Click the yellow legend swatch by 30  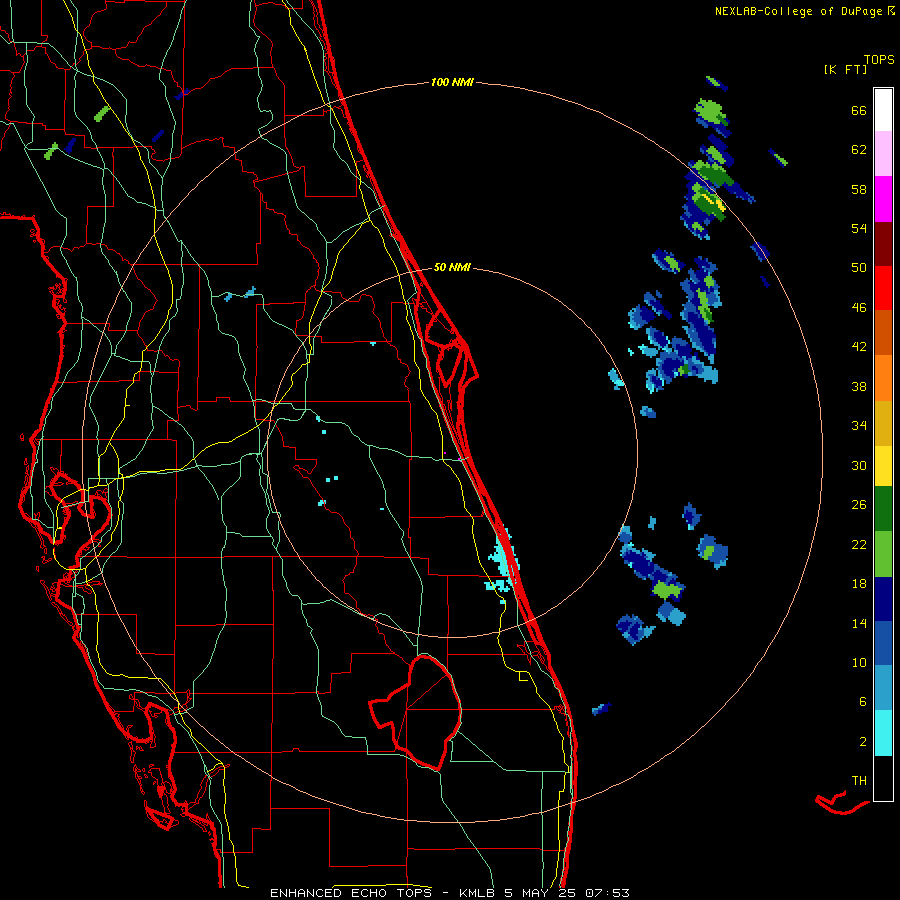(x=883, y=466)
